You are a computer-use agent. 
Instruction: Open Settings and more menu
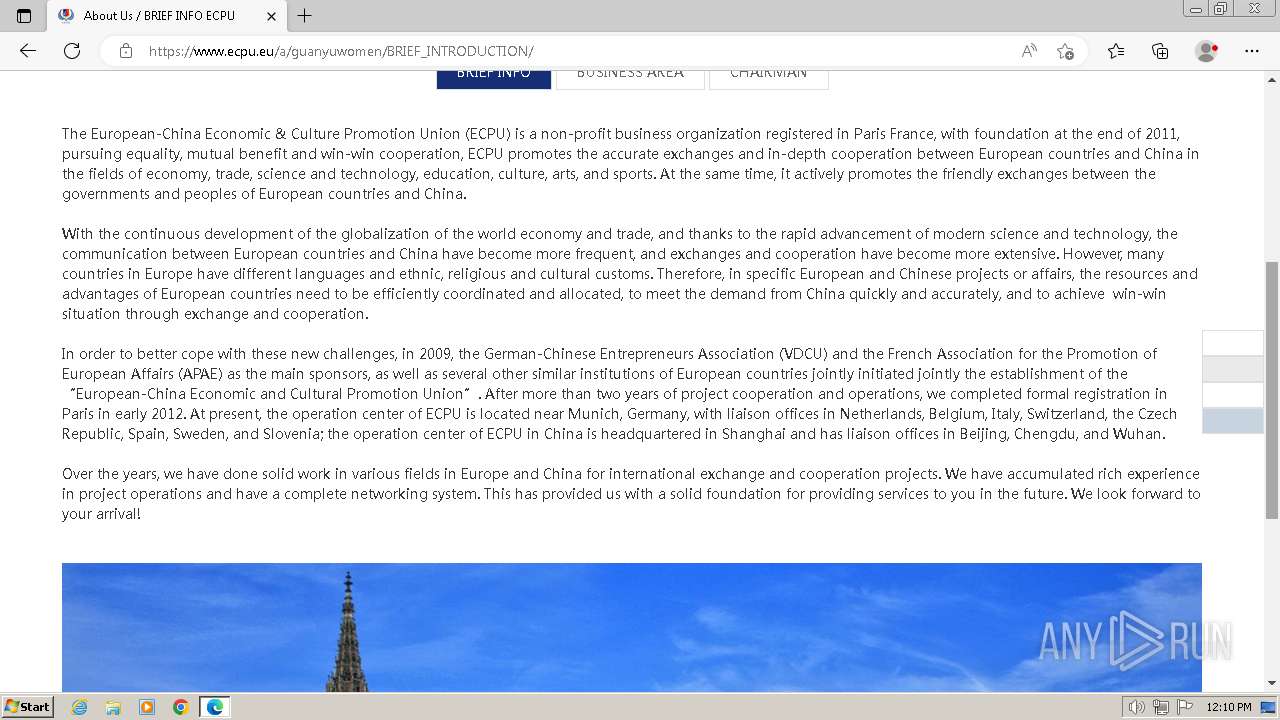tap(1252, 51)
